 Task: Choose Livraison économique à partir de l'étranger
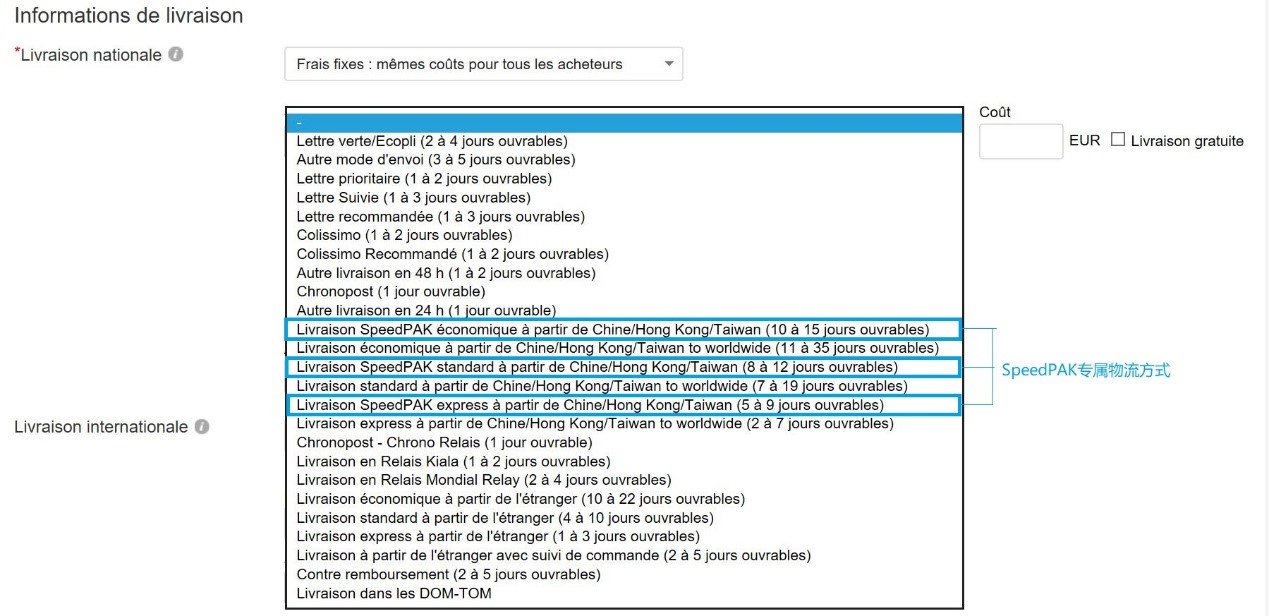[x=624, y=499]
